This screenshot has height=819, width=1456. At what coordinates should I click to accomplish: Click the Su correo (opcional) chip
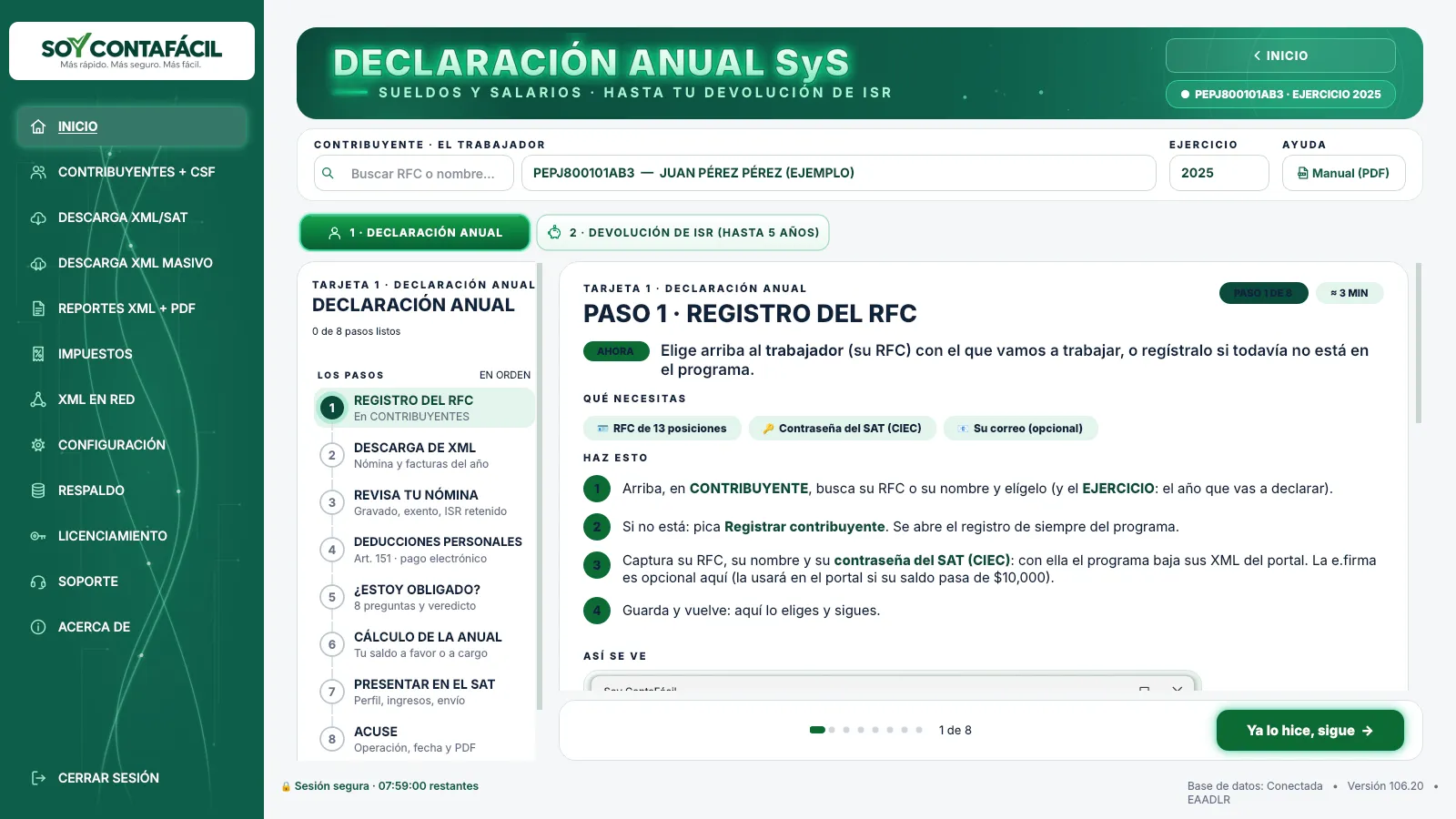pyautogui.click(x=1021, y=429)
